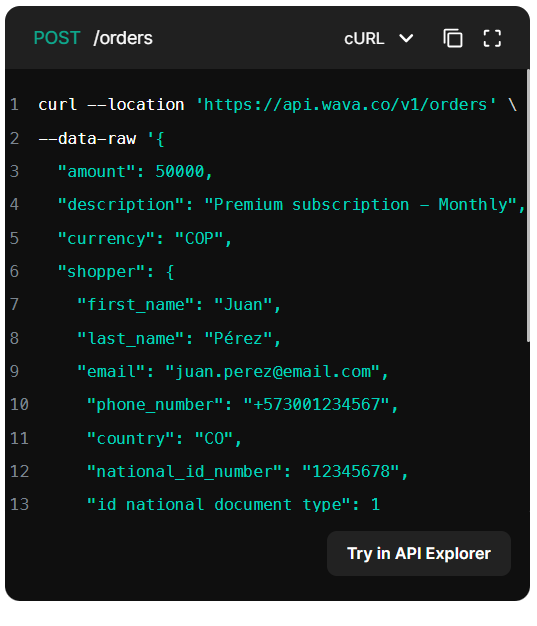The width and height of the screenshot is (537, 626).
Task: Click the "country": "CO" line
Action: 164,439
